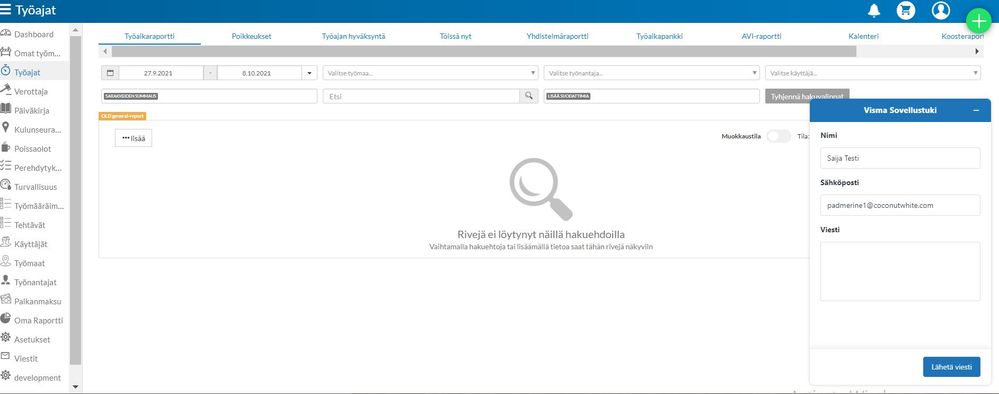Image resolution: width=999 pixels, height=394 pixels.
Task: Click the Verottaja gavel icon
Action: [6, 90]
